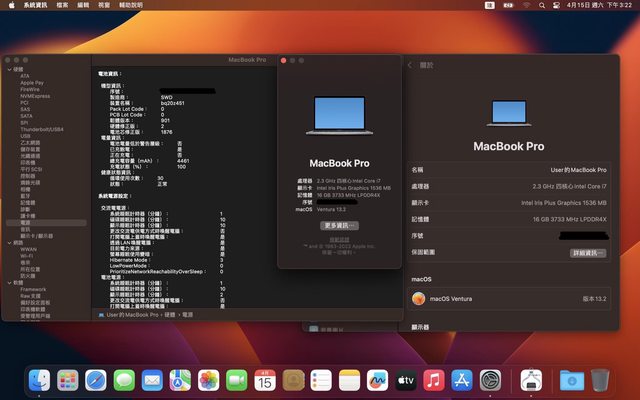Open Finder from the dock
The image size is (640, 400).
pos(40,380)
